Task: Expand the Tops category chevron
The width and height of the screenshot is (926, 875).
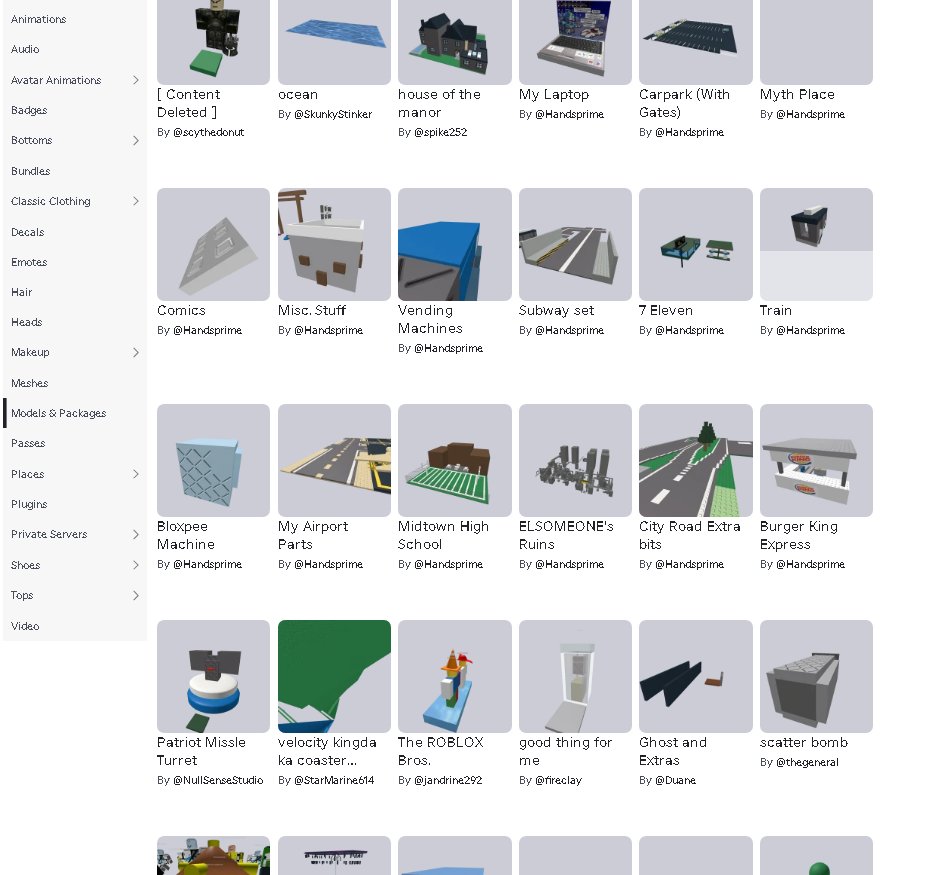Action: pos(136,595)
